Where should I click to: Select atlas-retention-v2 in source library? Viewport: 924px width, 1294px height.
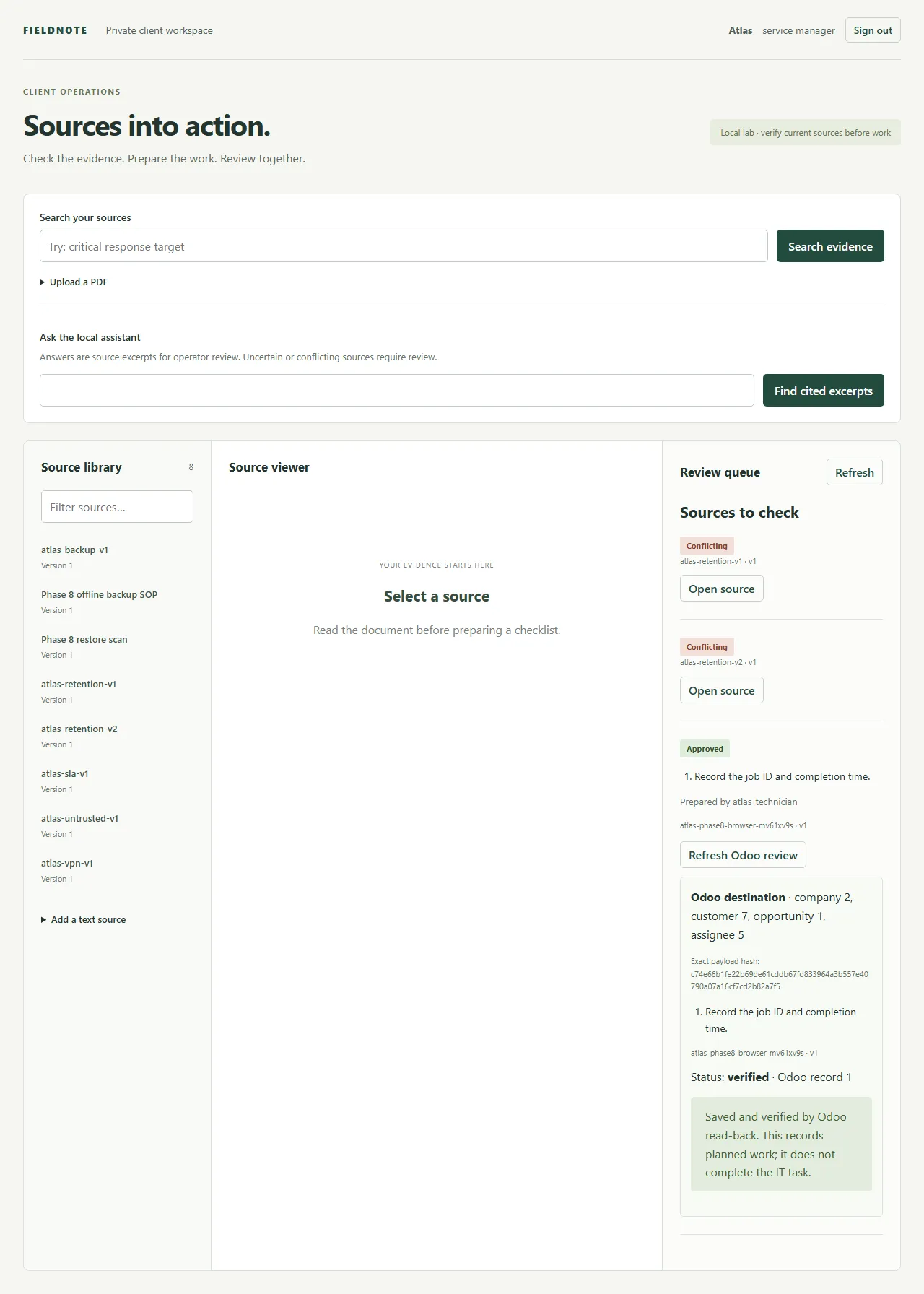coord(117,736)
